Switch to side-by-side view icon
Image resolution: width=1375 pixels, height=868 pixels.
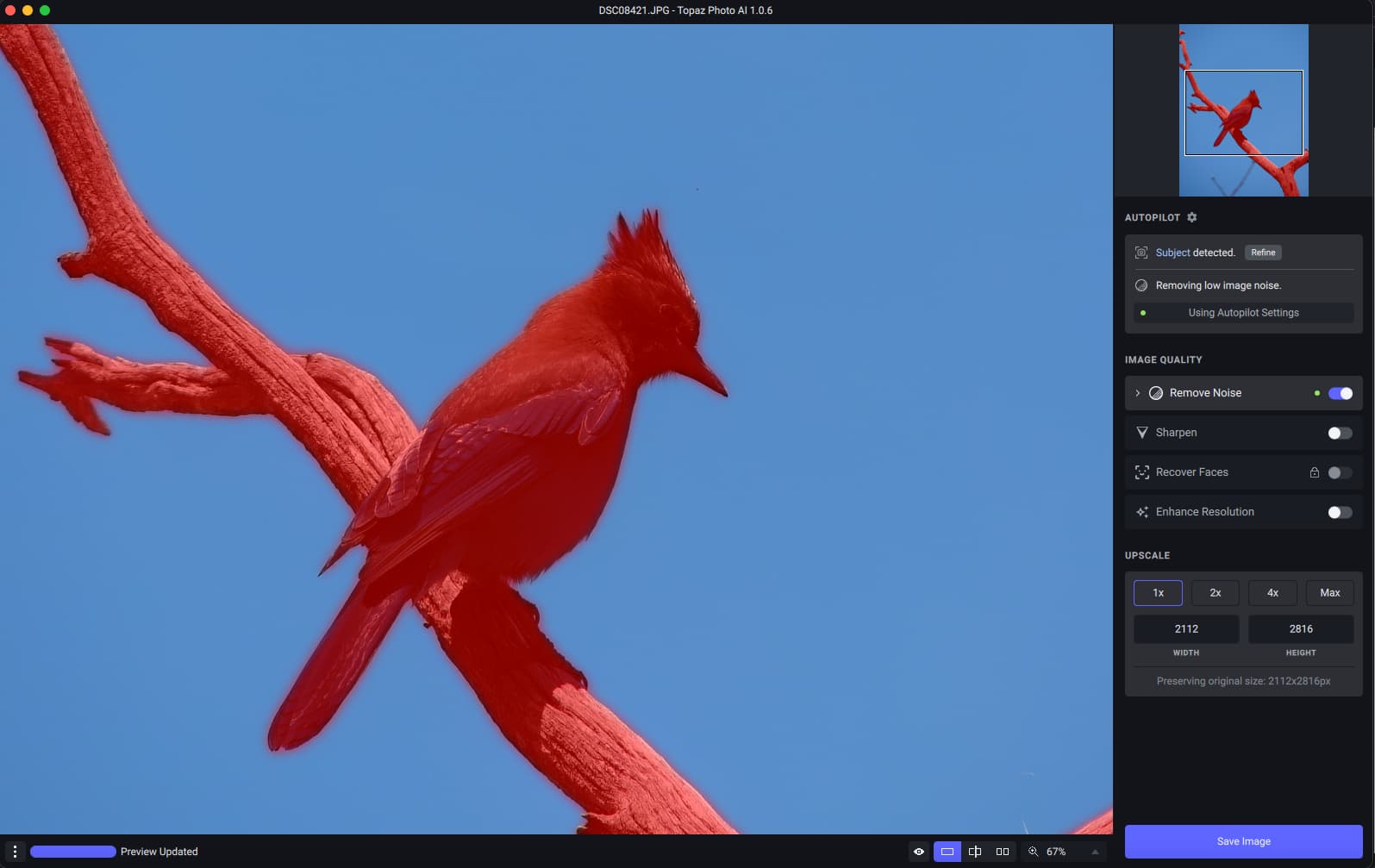point(1002,852)
